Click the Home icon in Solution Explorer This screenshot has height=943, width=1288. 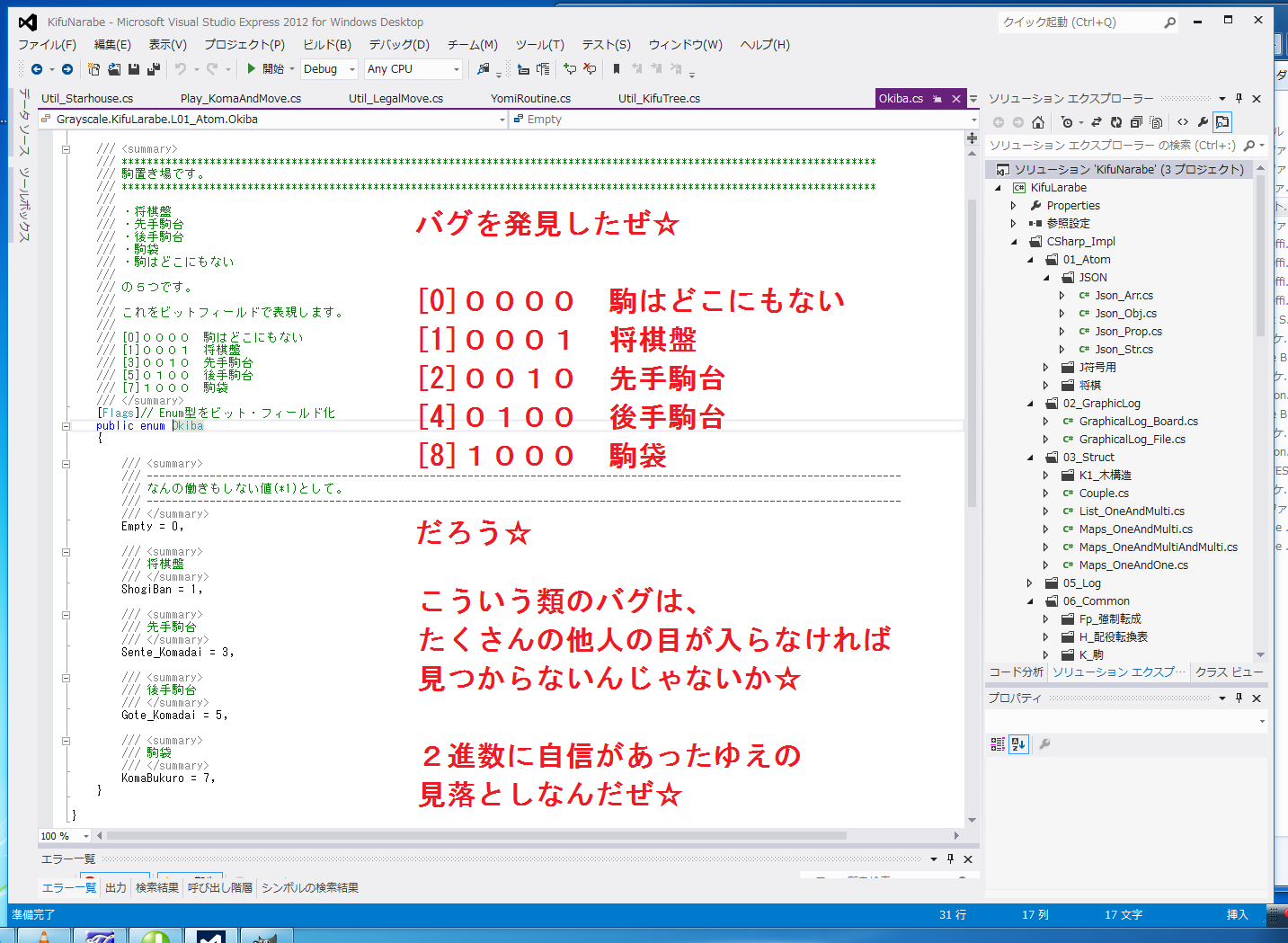[x=1038, y=122]
